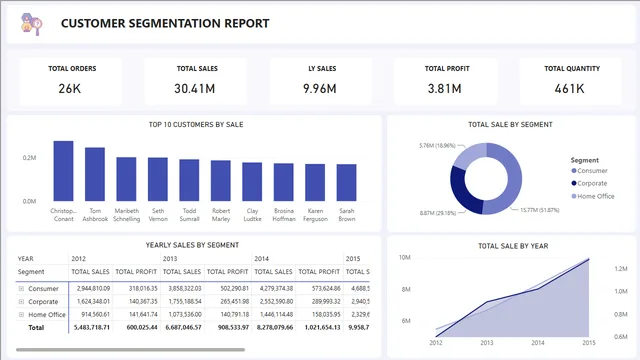Screen dimensions: 640x360
Task: Expand the Home Office segment row
Action: click(21, 315)
